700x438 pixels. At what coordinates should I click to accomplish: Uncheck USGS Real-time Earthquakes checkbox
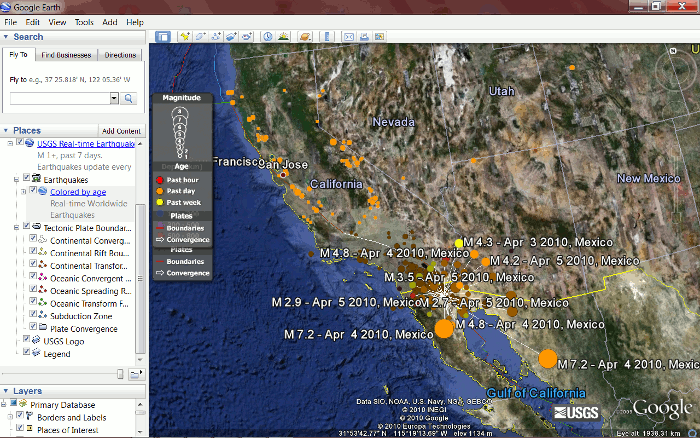(20, 142)
